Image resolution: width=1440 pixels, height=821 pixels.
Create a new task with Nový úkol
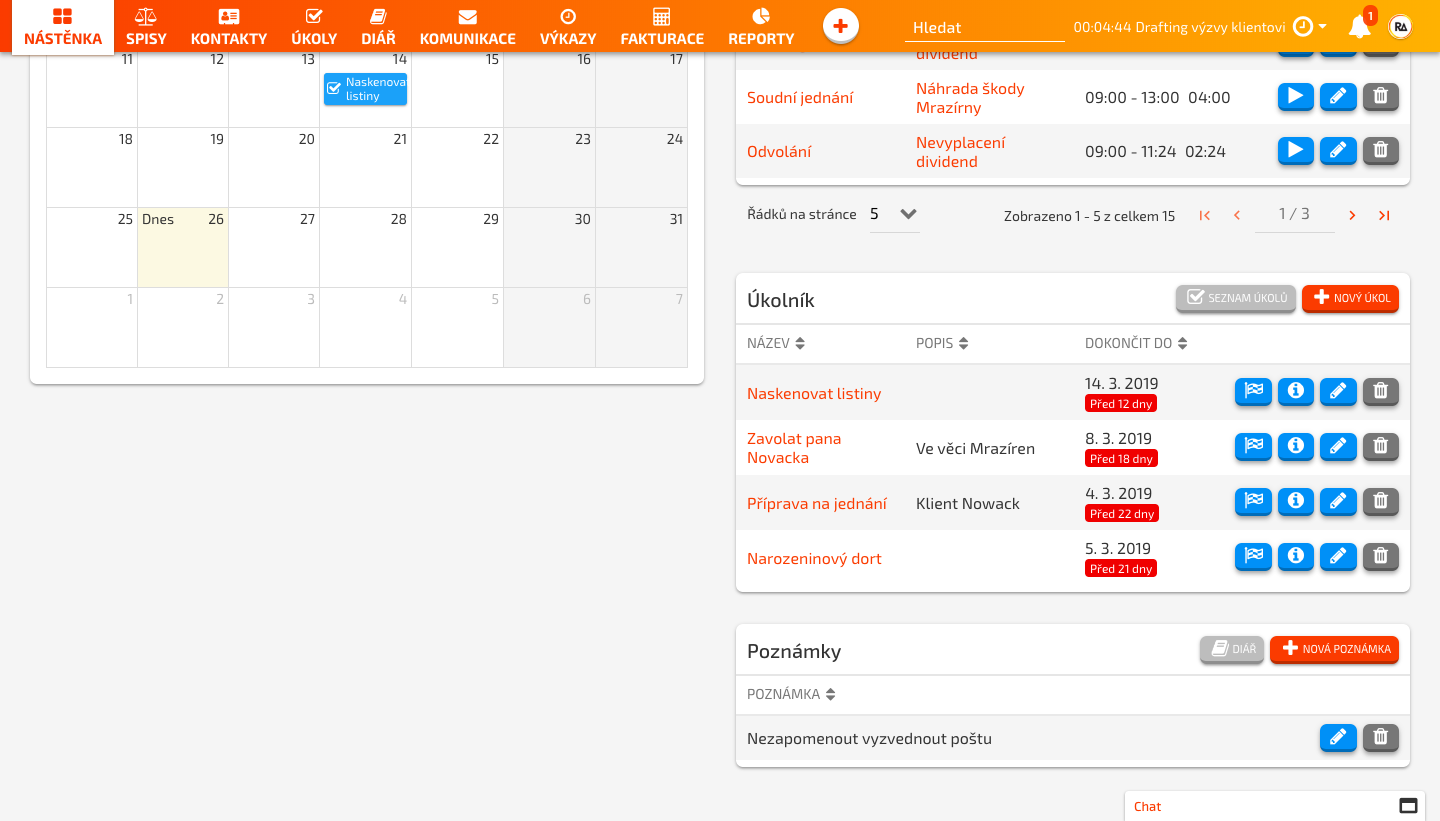click(x=1350, y=298)
